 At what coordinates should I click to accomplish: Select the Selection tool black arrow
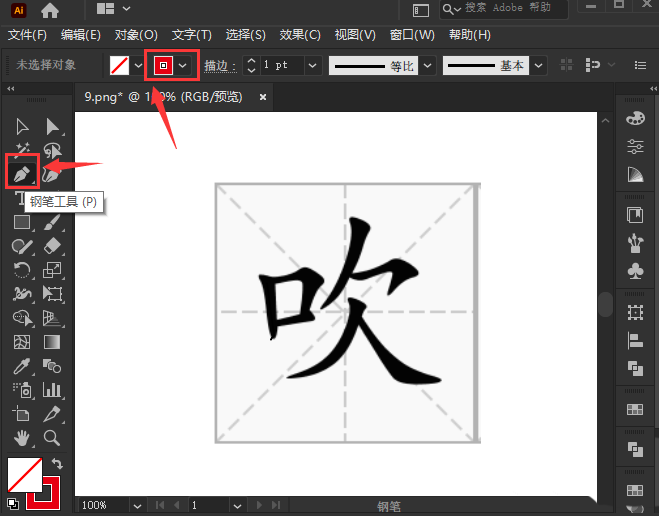22,126
